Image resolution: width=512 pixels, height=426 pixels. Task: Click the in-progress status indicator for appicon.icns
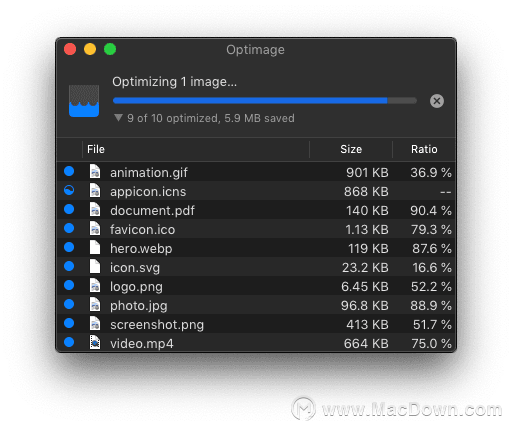(x=69, y=190)
